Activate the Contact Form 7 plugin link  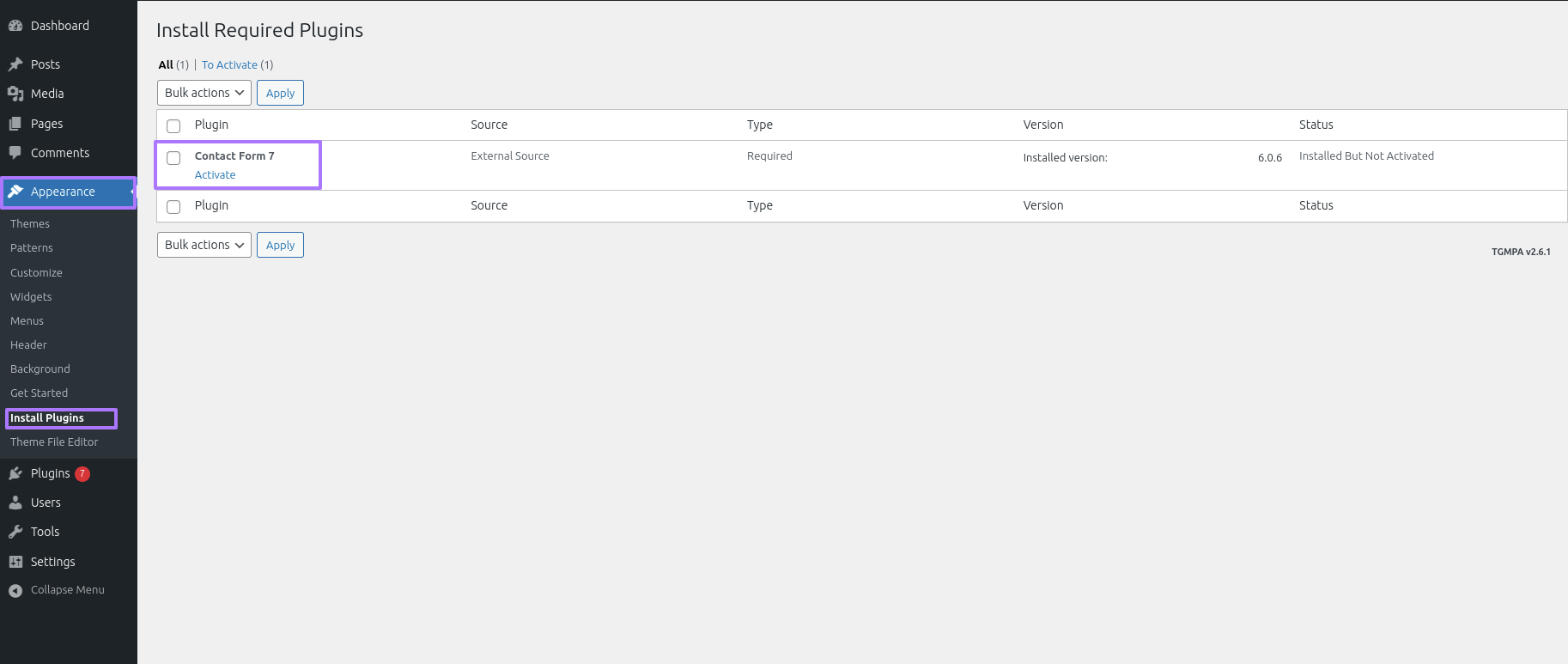pyautogui.click(x=215, y=175)
